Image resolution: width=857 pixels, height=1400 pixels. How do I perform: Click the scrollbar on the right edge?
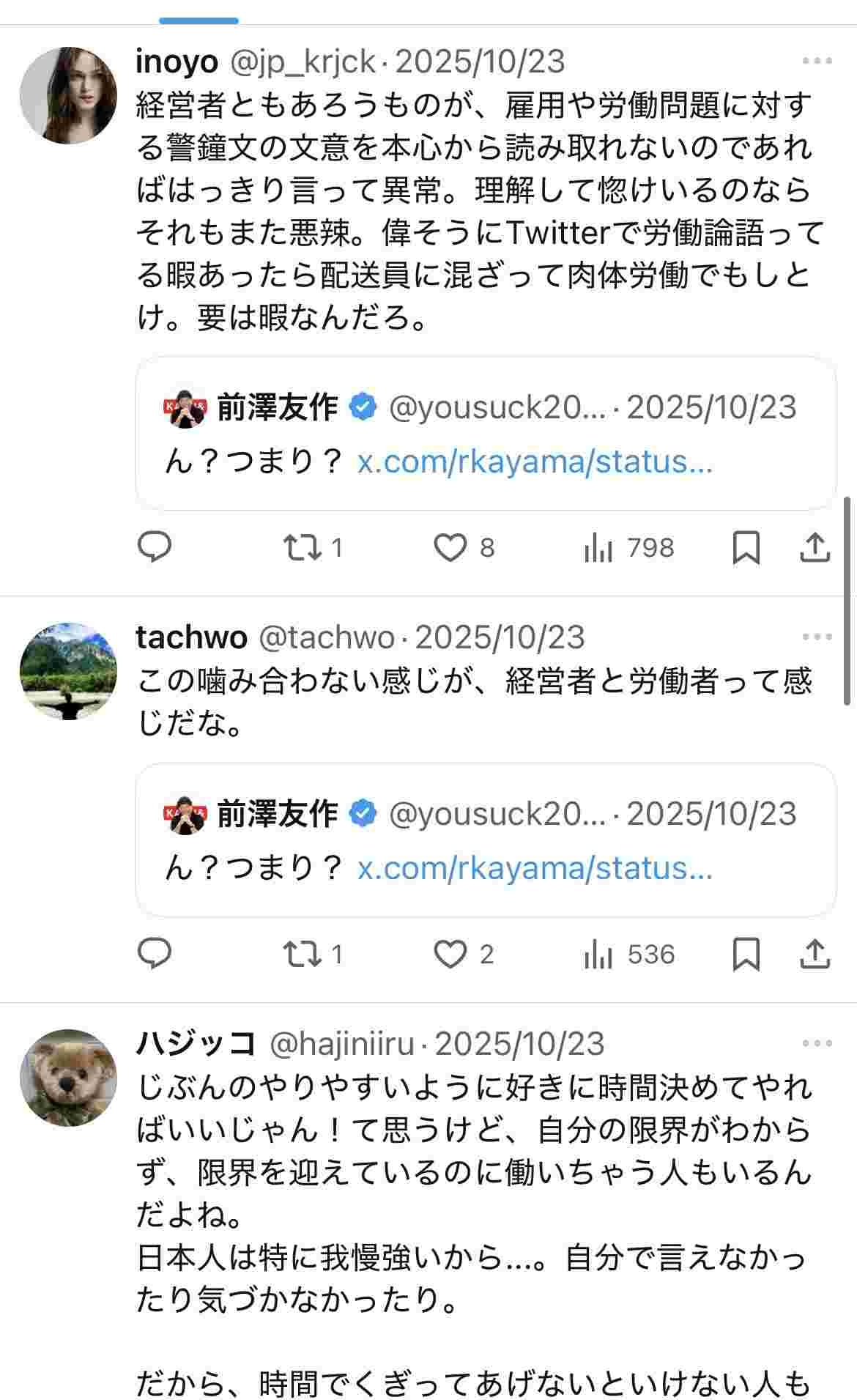pos(847,601)
